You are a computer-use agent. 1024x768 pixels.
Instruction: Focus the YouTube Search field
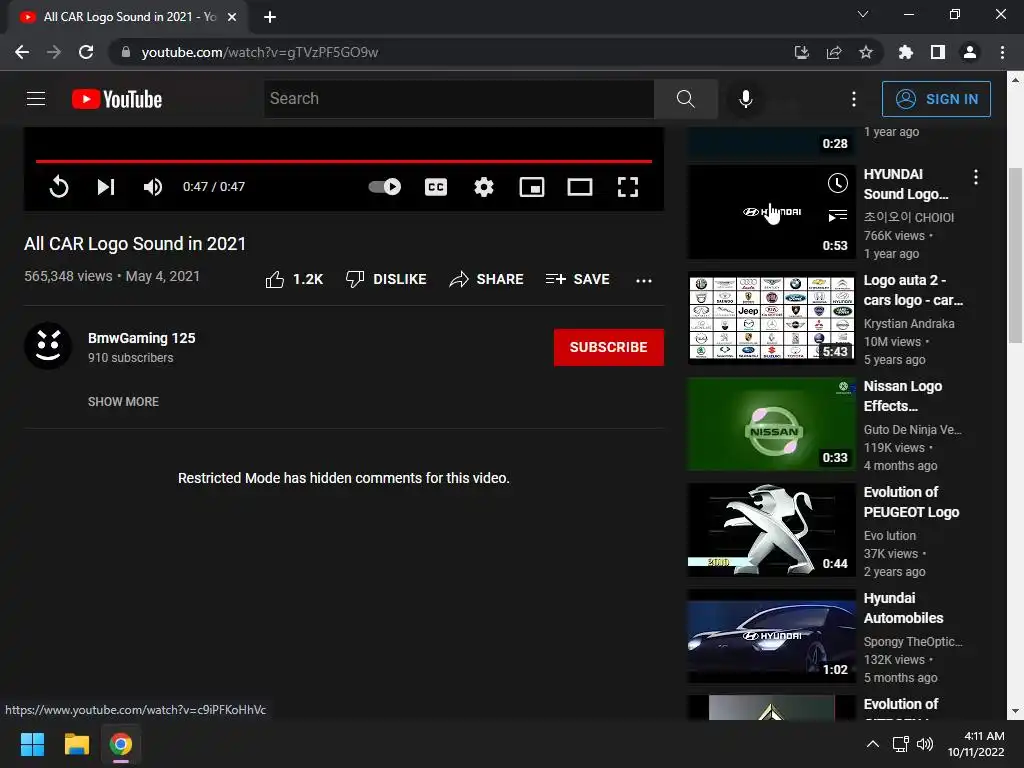(459, 99)
